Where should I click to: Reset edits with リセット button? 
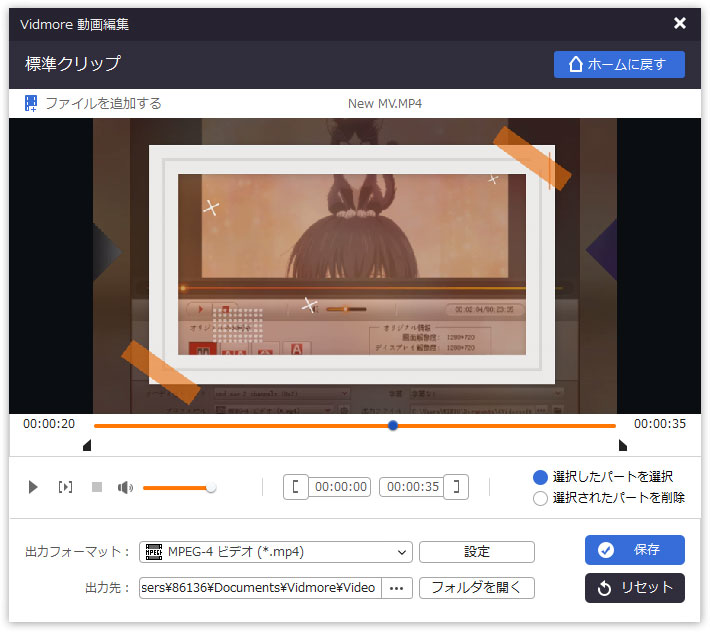point(635,588)
